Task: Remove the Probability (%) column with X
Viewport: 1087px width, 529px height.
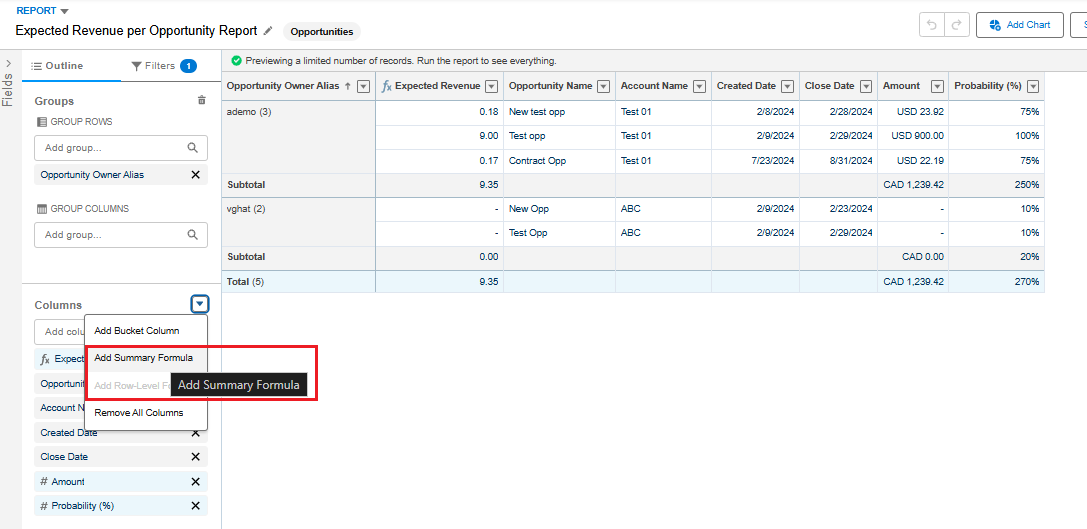Action: [195, 506]
